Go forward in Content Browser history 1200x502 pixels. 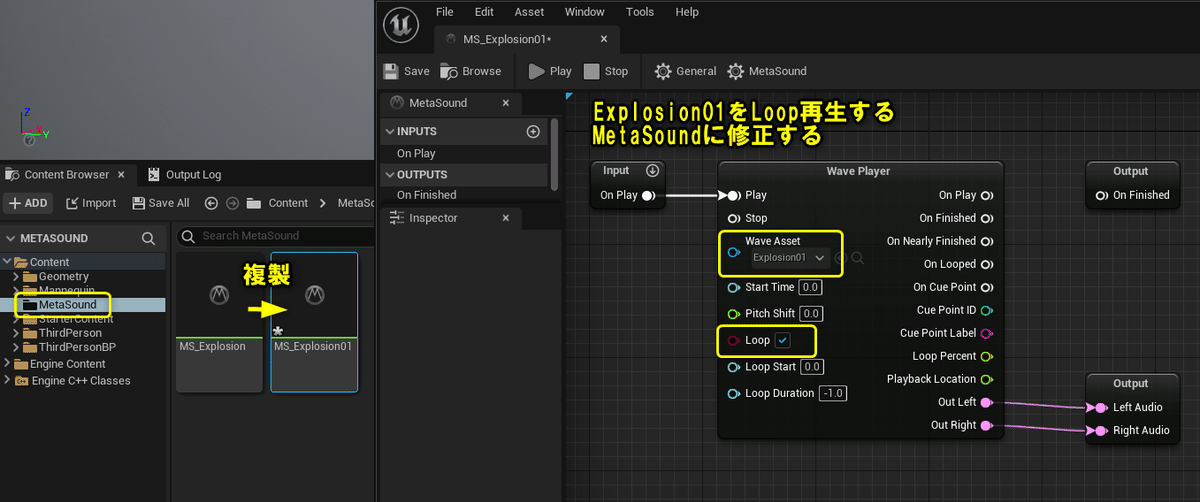pyautogui.click(x=233, y=203)
